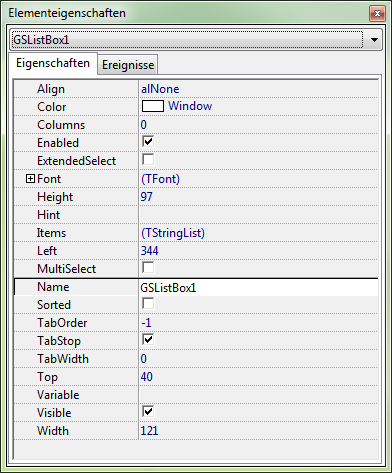Click the Top property label

47,377
